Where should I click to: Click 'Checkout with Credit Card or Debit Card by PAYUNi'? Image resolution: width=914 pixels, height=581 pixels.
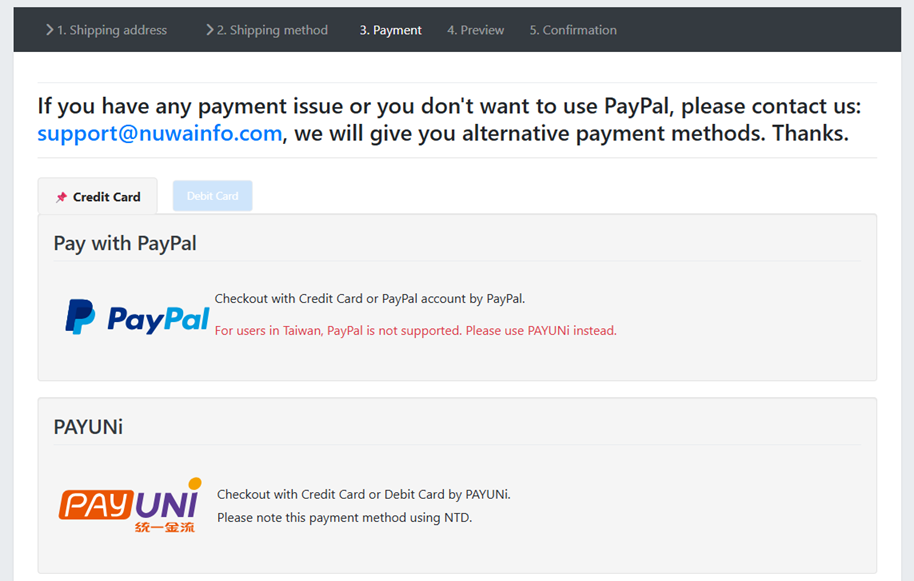pos(364,495)
